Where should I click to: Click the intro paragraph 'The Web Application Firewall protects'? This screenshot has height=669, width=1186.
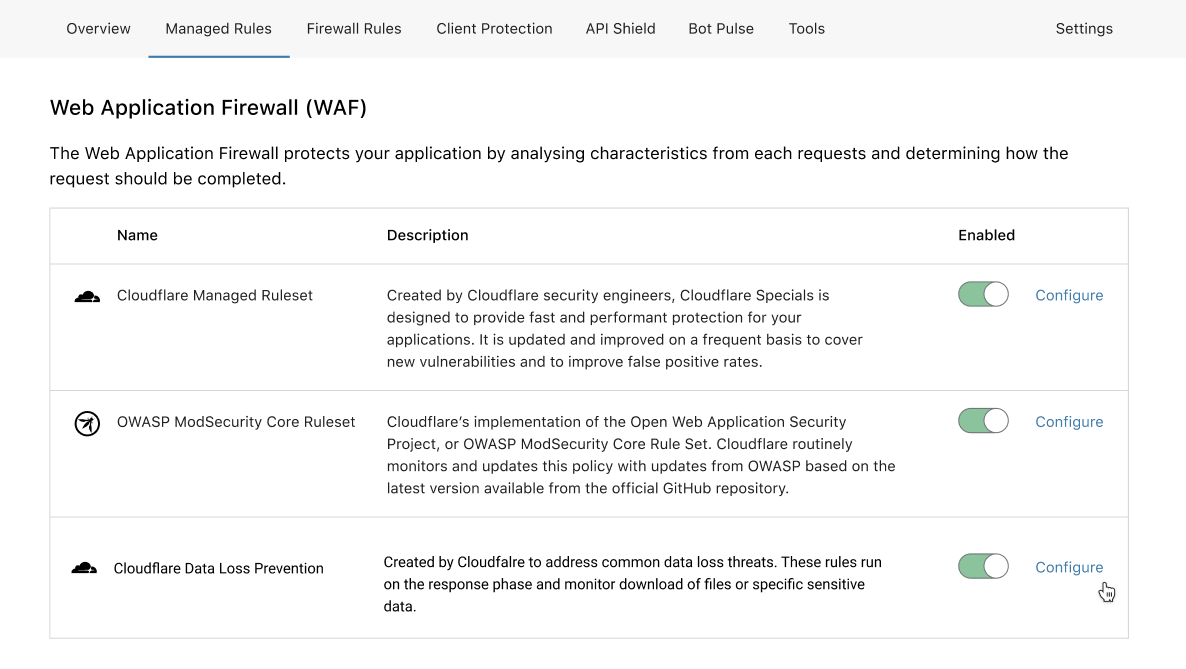click(559, 166)
